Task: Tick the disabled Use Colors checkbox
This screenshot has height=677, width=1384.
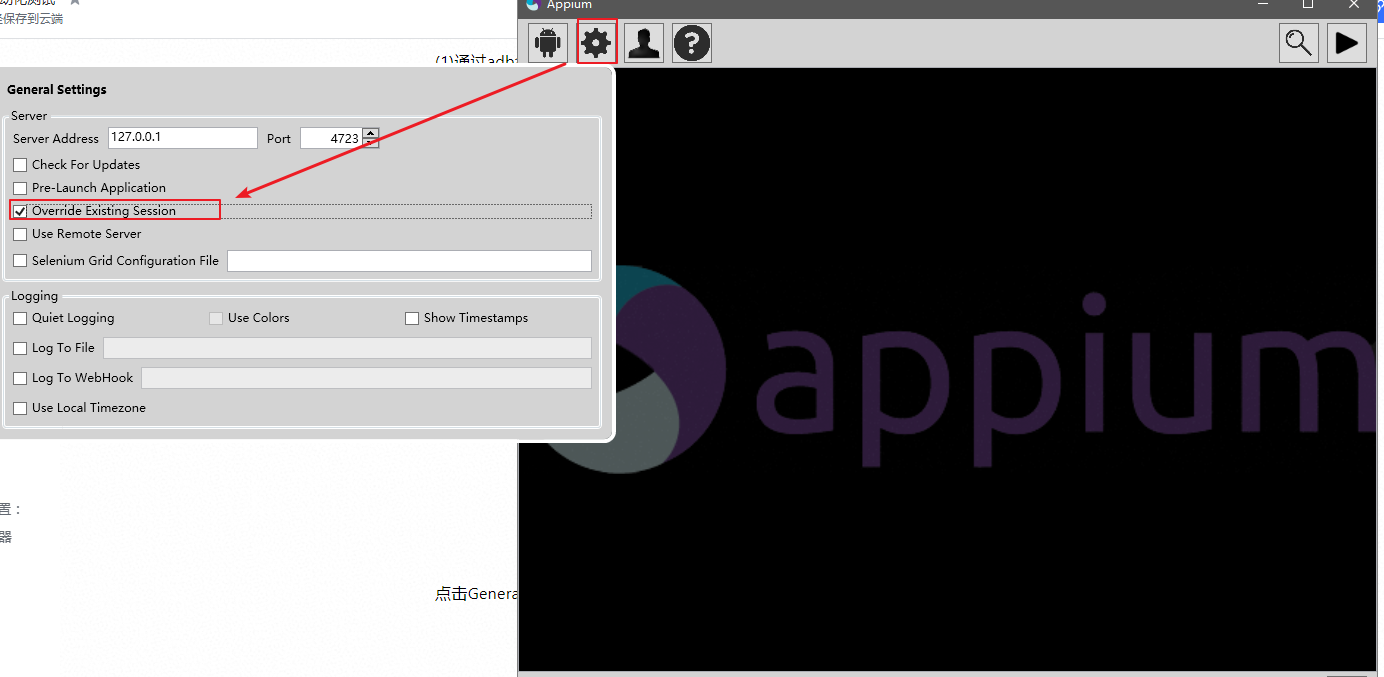Action: [216, 318]
